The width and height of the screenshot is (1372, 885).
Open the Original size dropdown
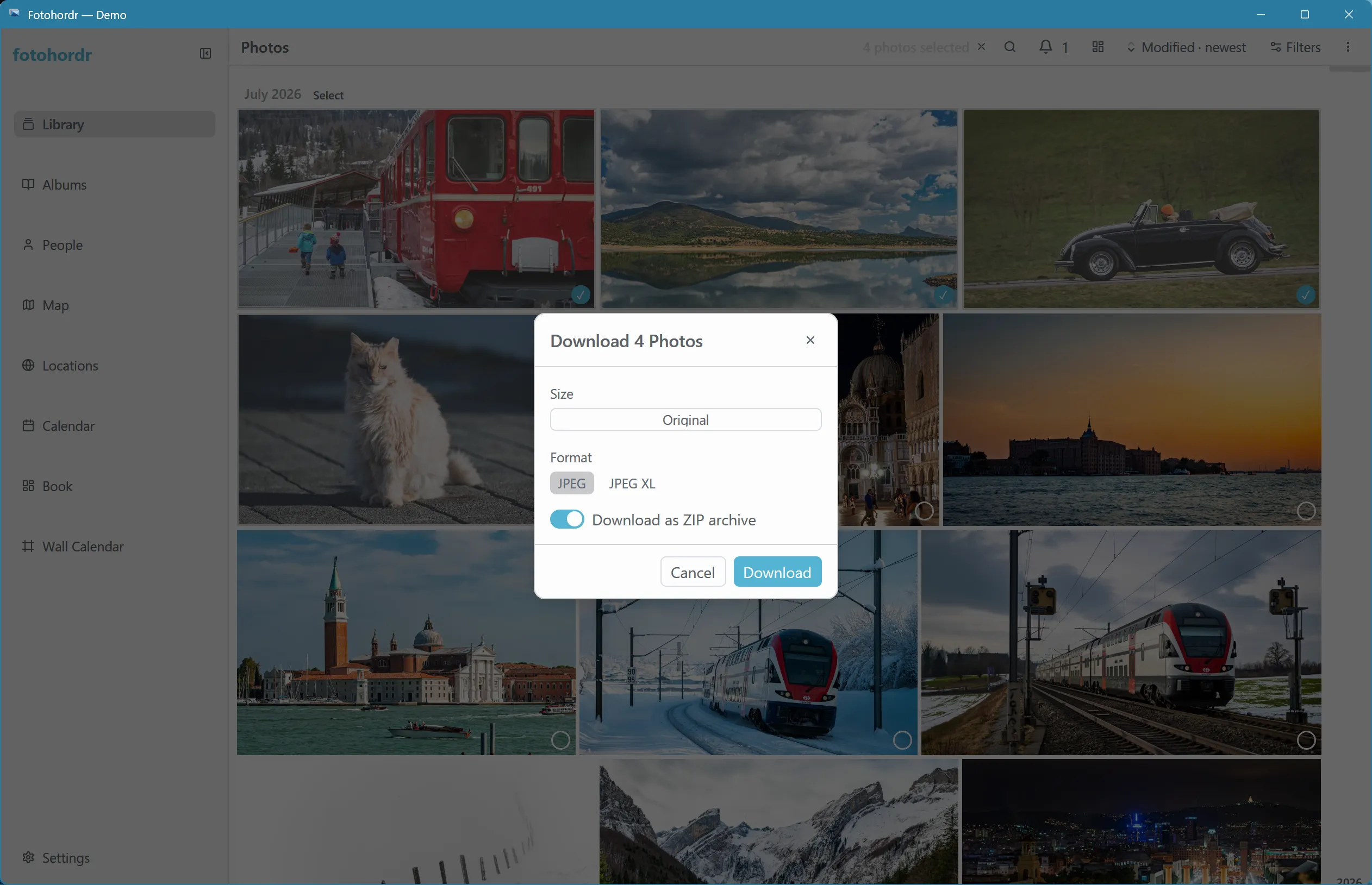[x=685, y=419]
